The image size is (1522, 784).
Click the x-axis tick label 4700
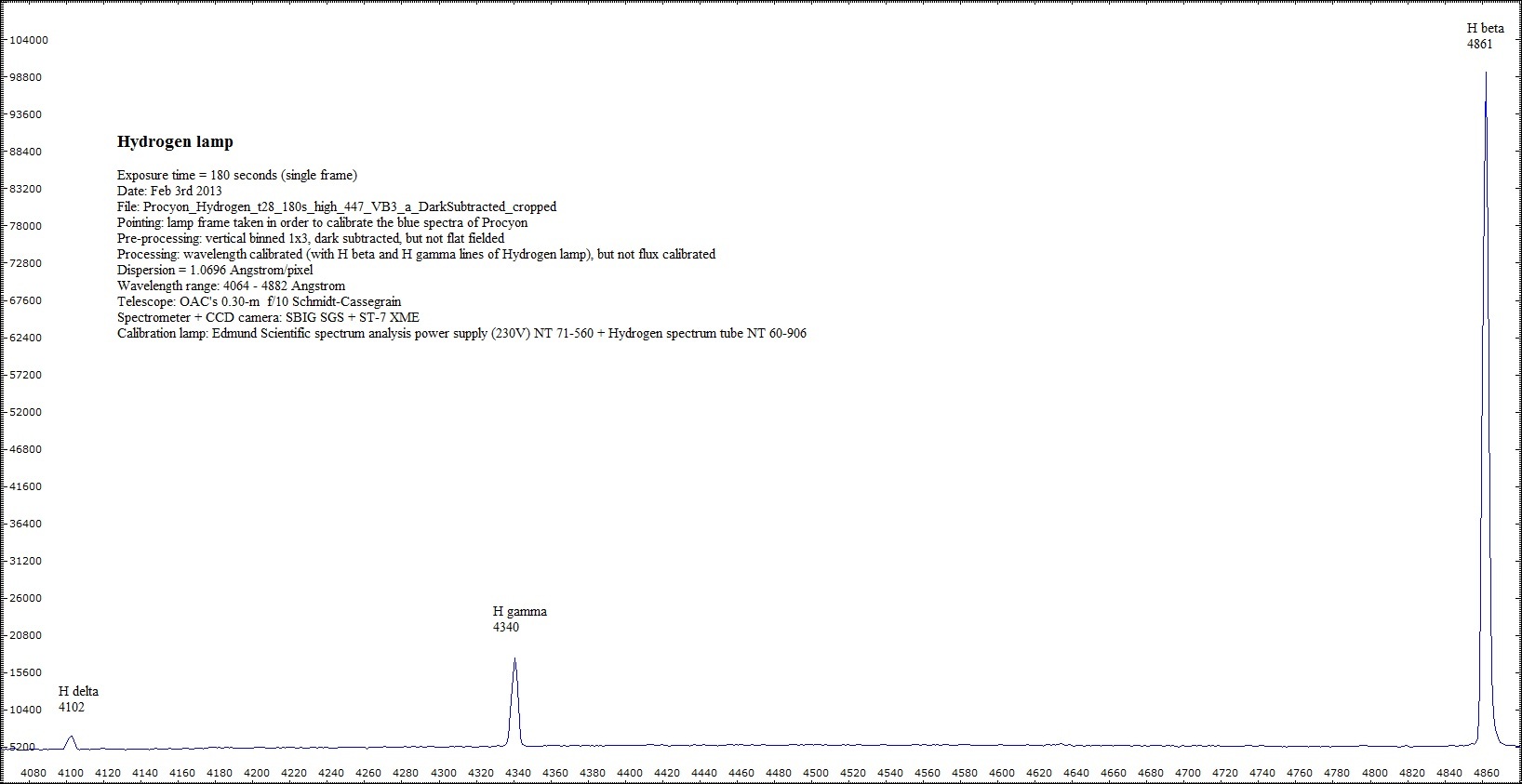click(1188, 773)
